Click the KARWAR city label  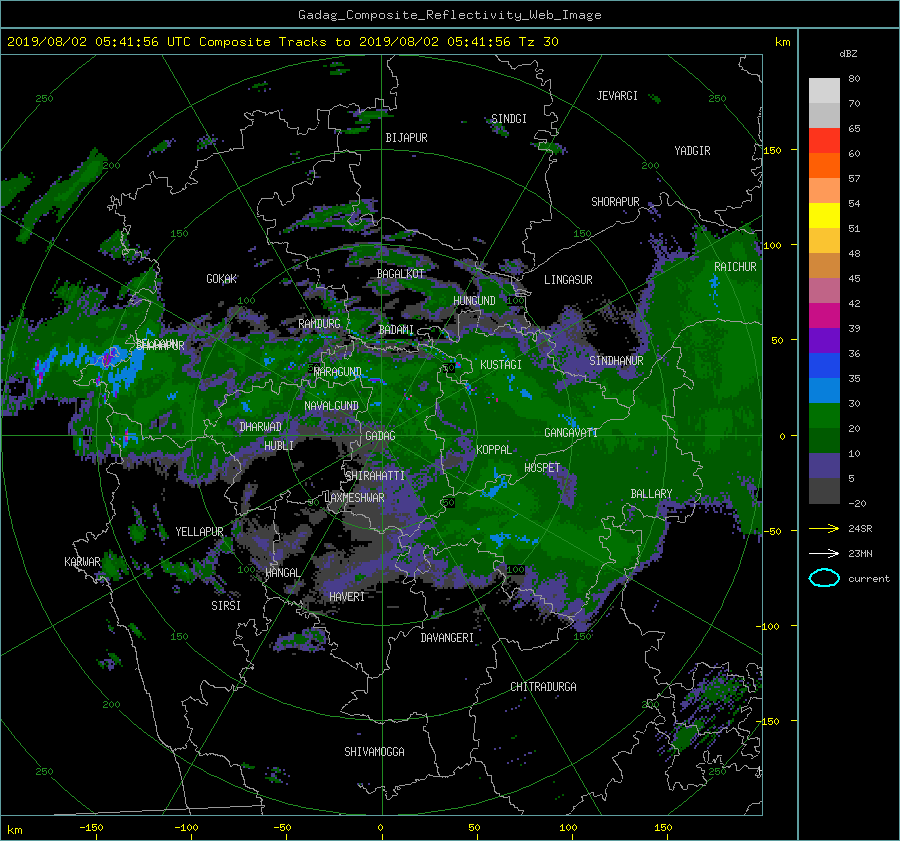pyautogui.click(x=82, y=562)
